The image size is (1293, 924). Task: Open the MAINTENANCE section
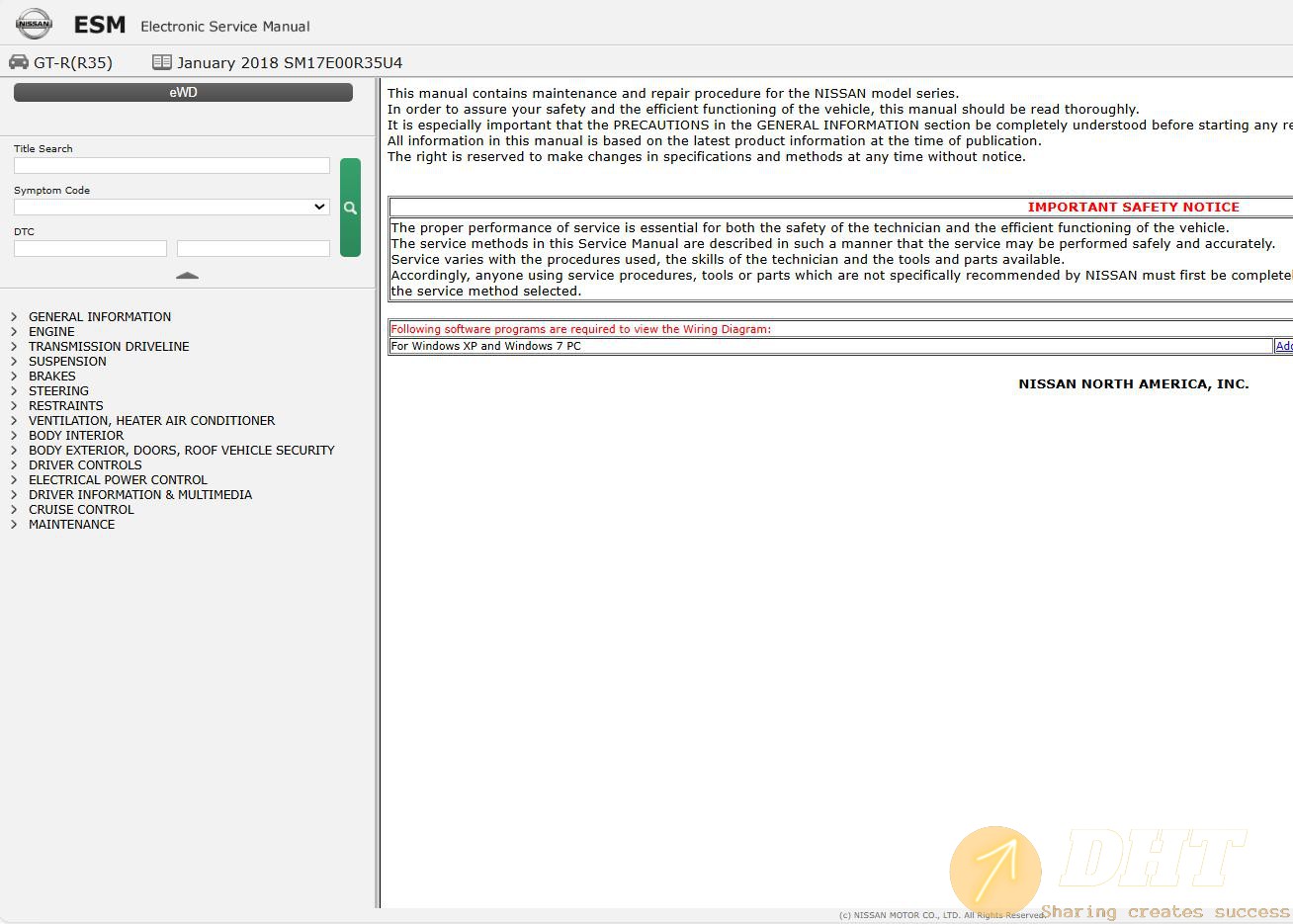71,524
